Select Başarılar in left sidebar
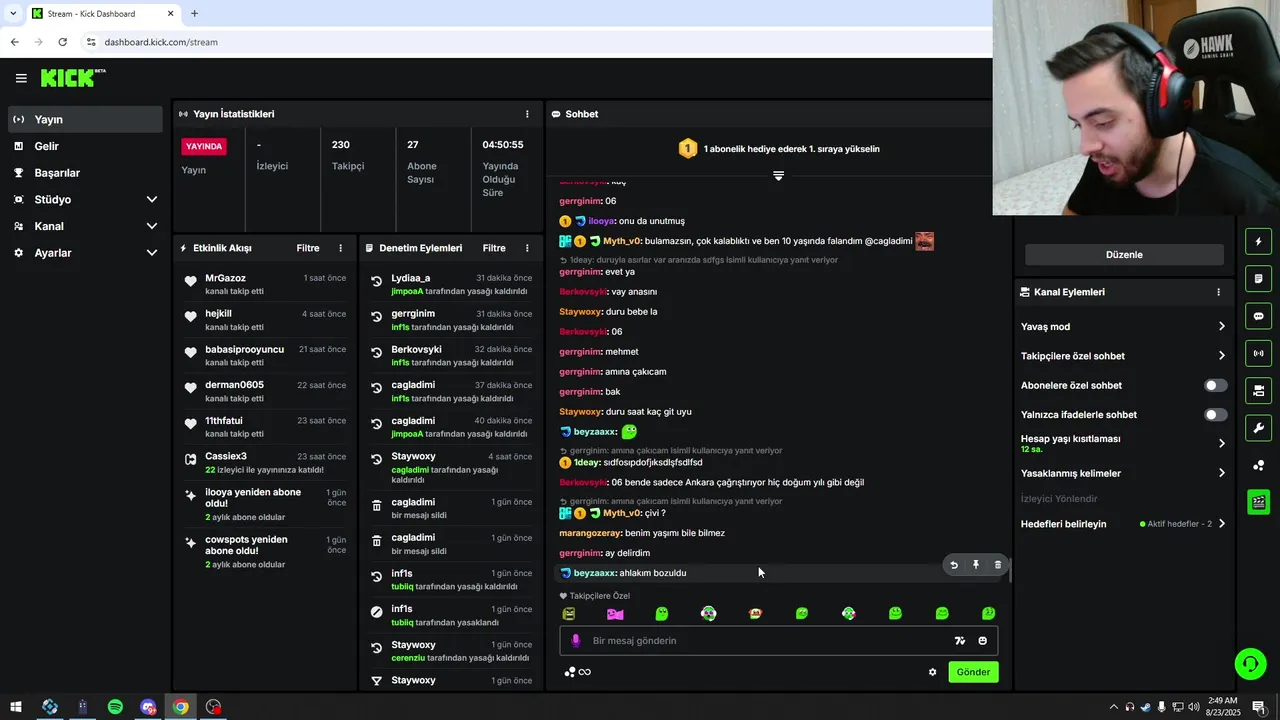Image resolution: width=1280 pixels, height=720 pixels. click(85, 173)
